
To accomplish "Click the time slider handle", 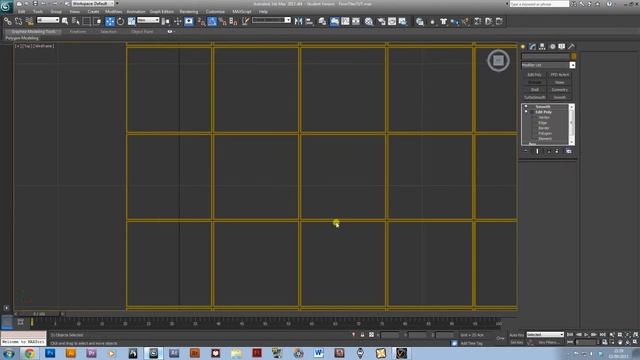I will 39,314.
